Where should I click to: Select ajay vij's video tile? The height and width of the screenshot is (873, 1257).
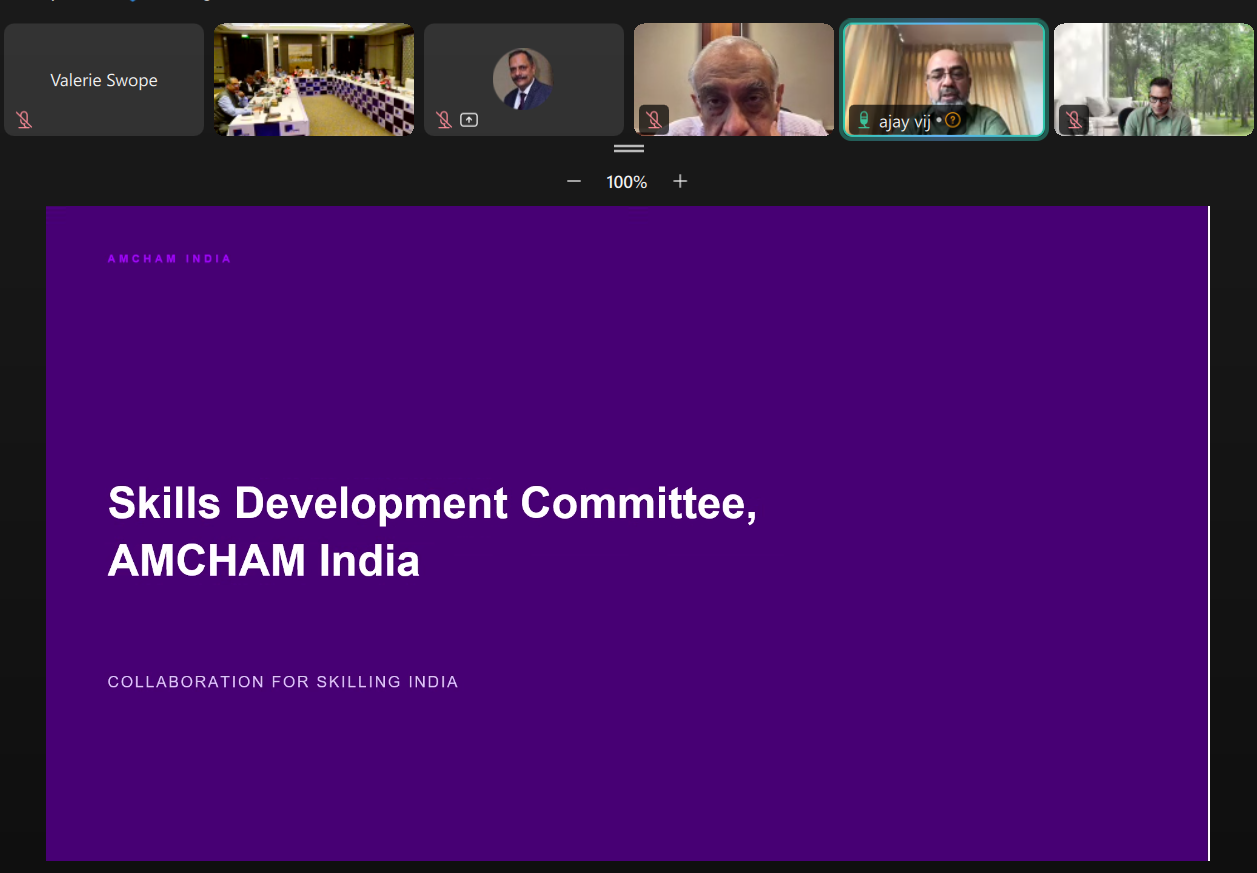[944, 80]
